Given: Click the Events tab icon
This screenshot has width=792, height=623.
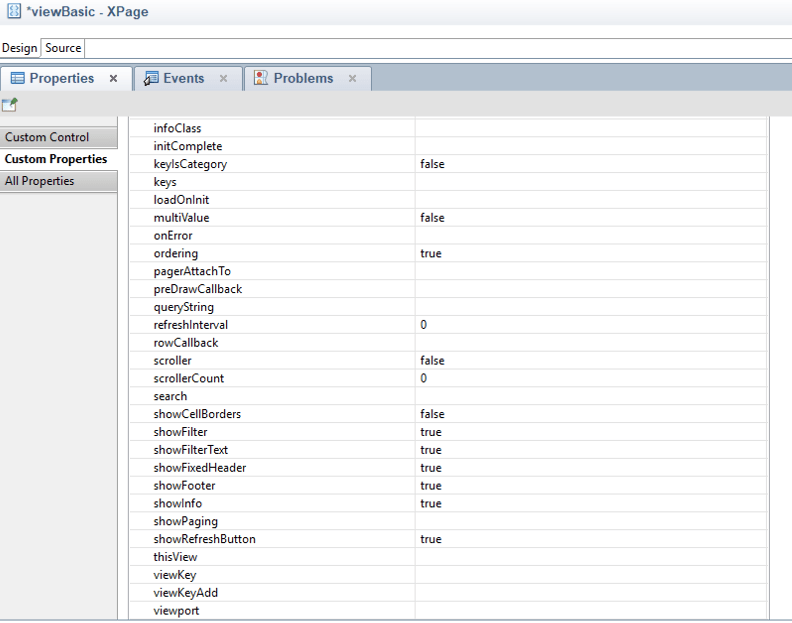Looking at the screenshot, I should (x=151, y=79).
